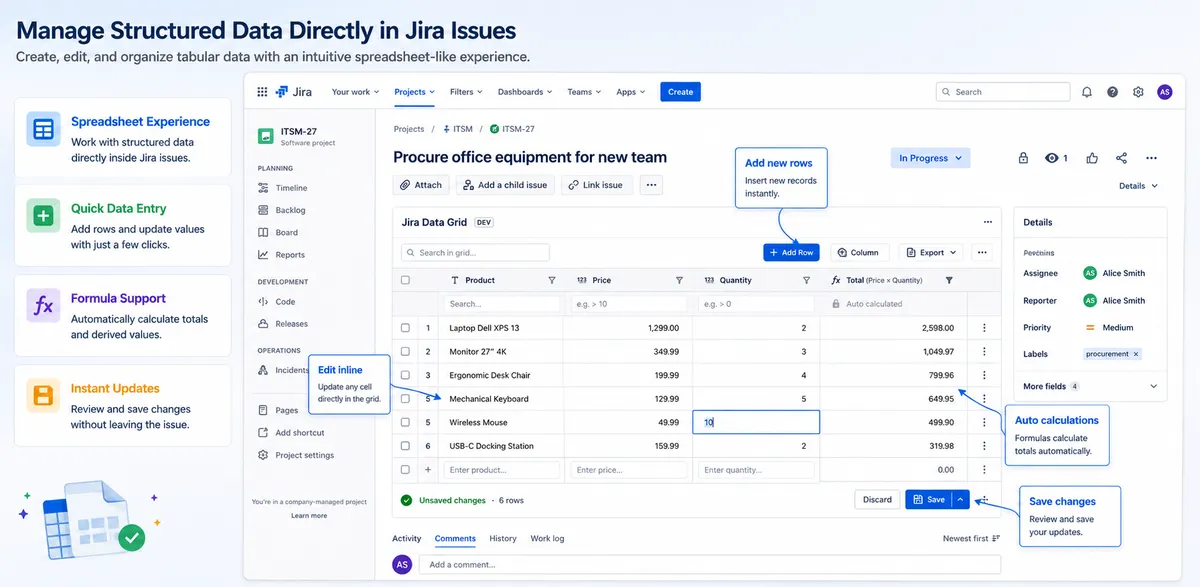Open the notifications bell
Image resolution: width=1200 pixels, height=587 pixels.
pos(1087,92)
